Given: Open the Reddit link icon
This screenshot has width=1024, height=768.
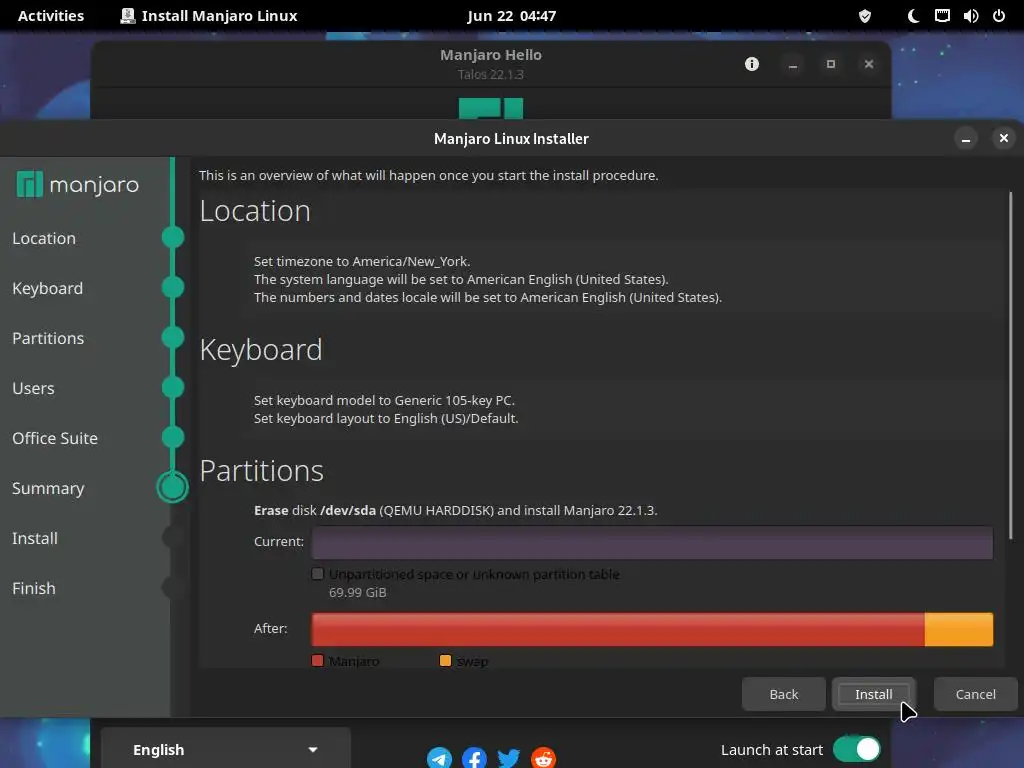Looking at the screenshot, I should pyautogui.click(x=543, y=758).
